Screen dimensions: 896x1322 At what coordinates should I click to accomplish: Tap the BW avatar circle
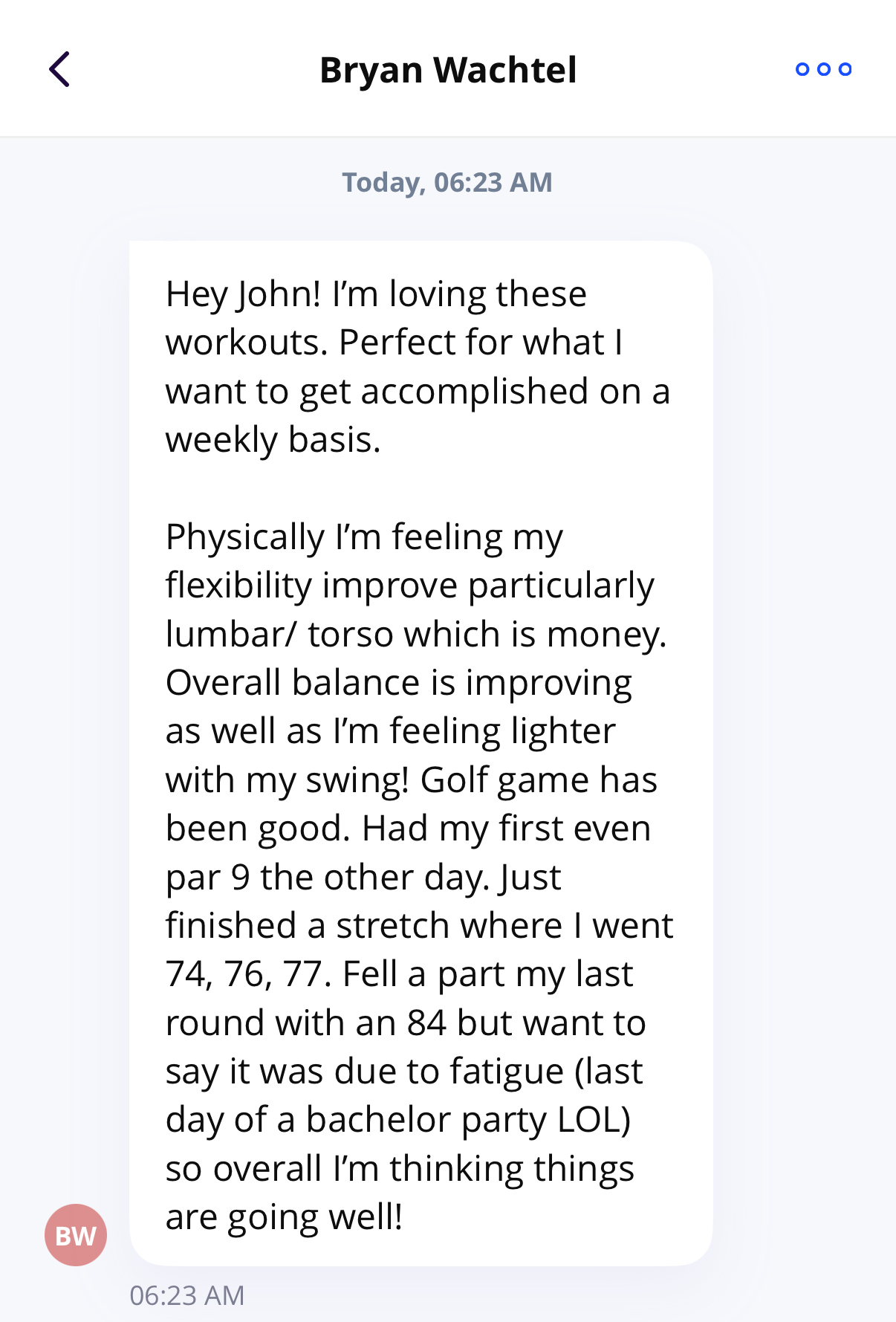click(x=76, y=1235)
